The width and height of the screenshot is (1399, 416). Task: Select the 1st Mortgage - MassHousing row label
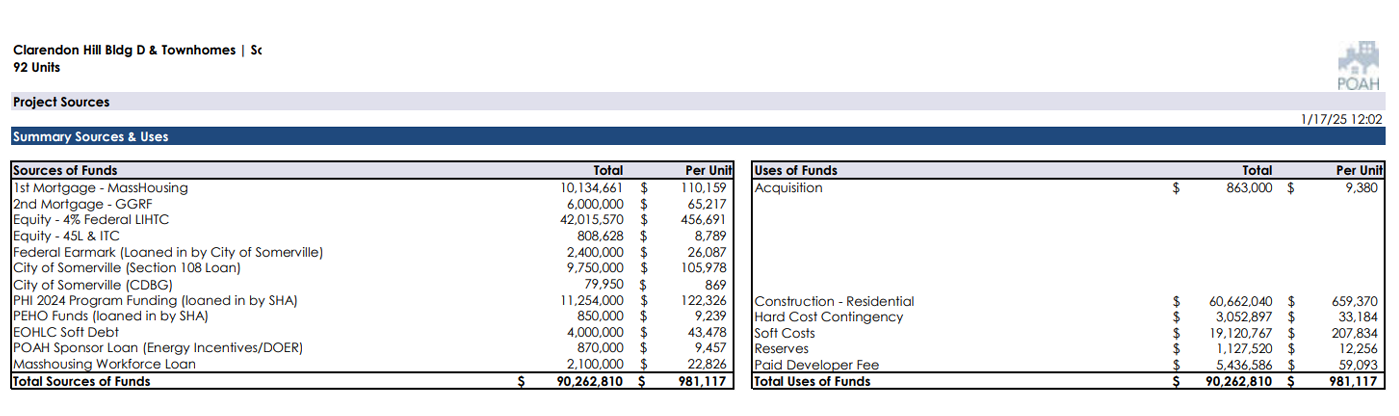click(x=100, y=187)
